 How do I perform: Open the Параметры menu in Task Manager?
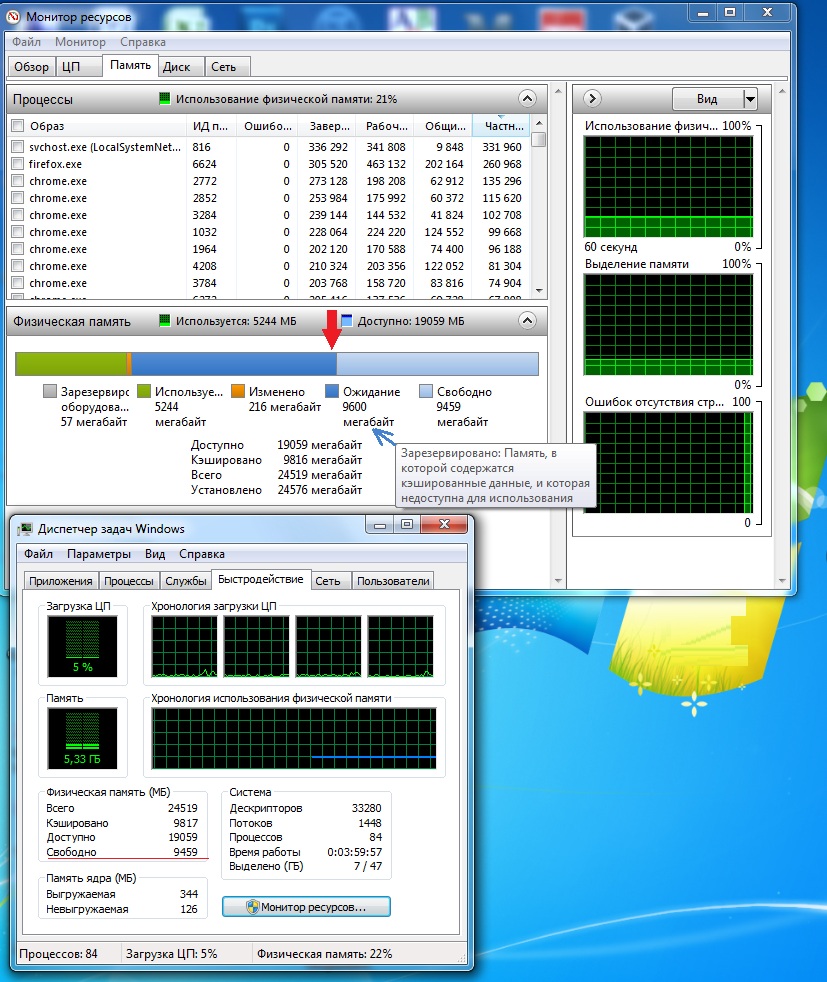click(x=99, y=554)
